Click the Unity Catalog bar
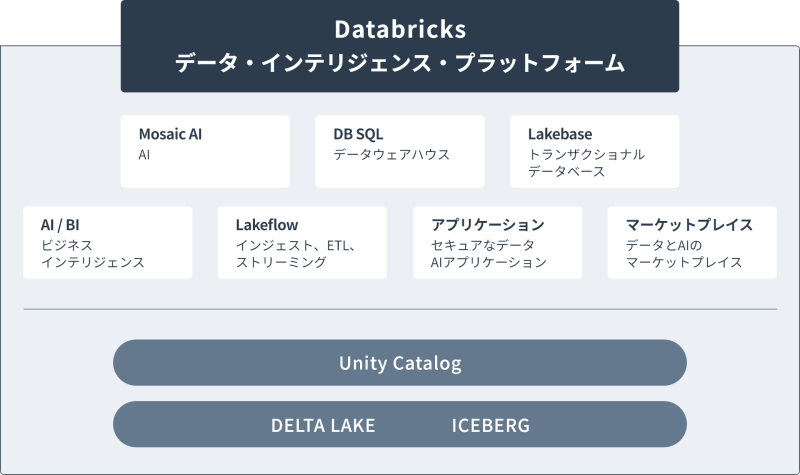The width and height of the screenshot is (800, 475). click(400, 363)
